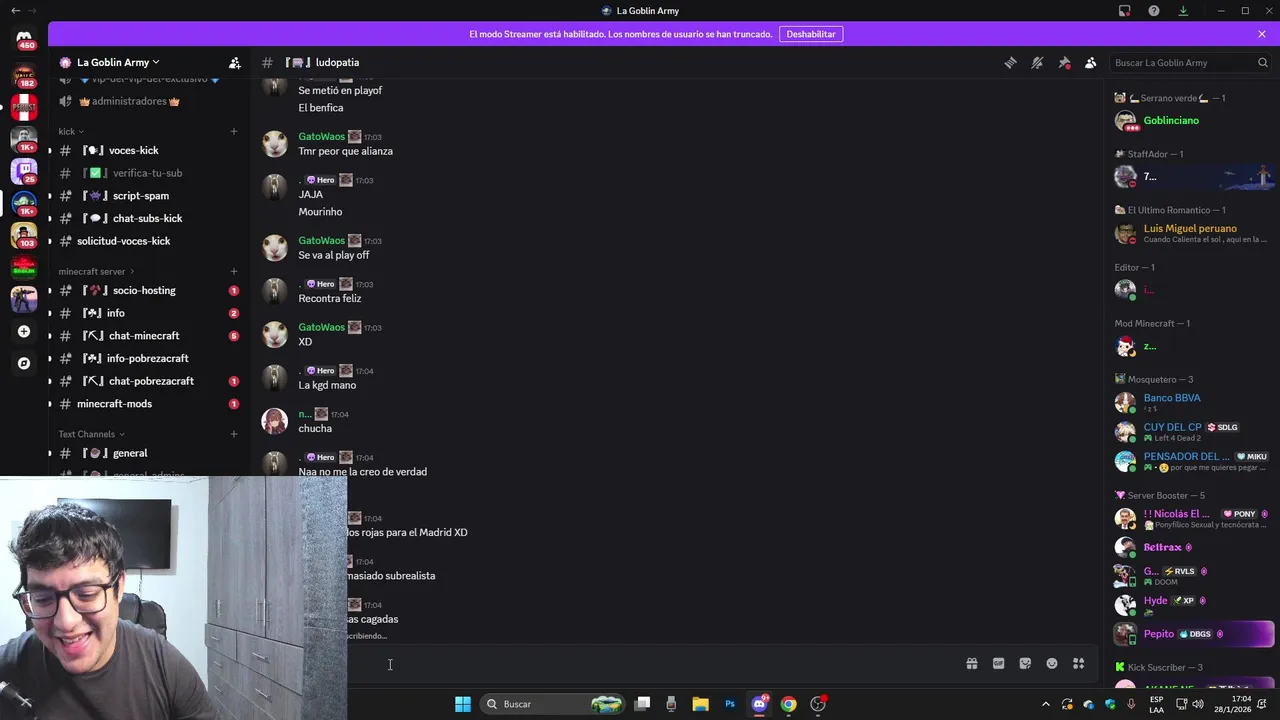Open the Discover servers compass icon

click(x=24, y=363)
